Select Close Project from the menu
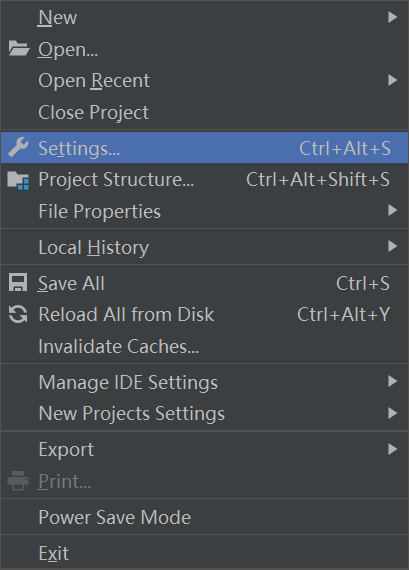The width and height of the screenshot is (409, 570). pos(204,112)
